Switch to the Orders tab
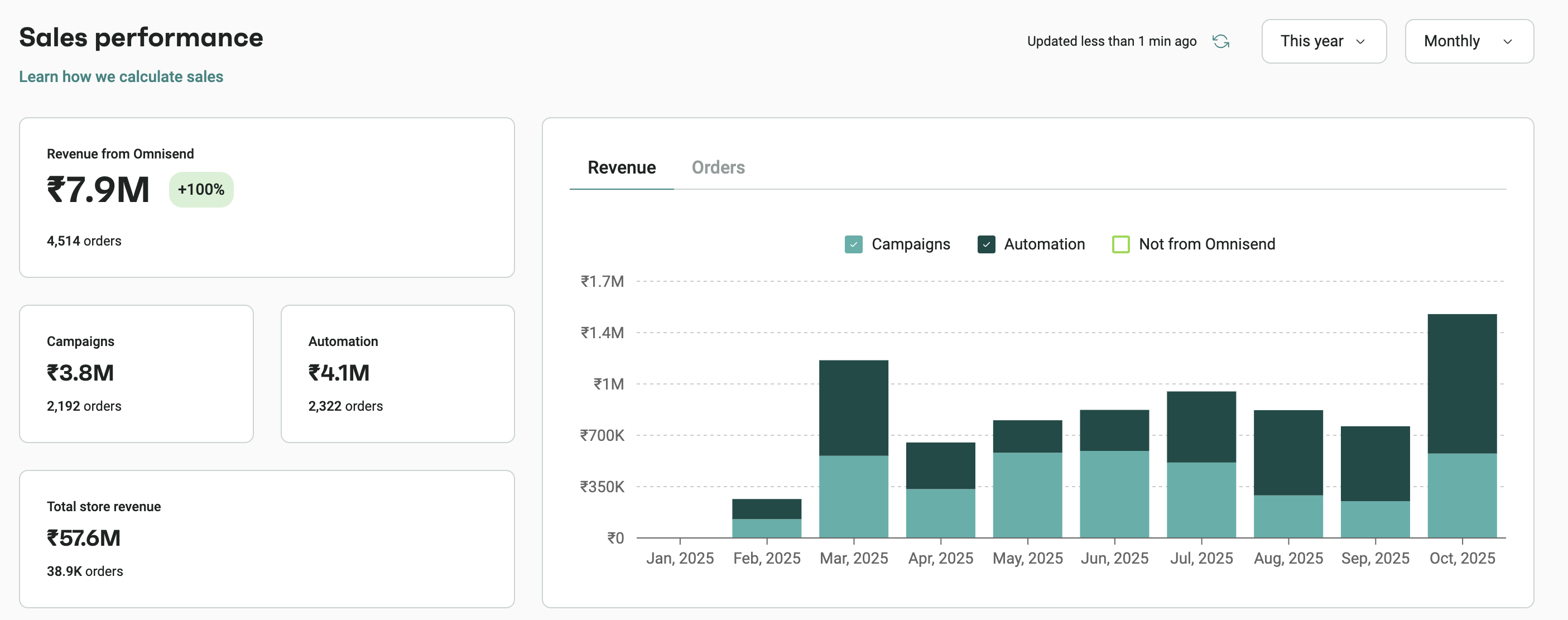 click(x=718, y=167)
